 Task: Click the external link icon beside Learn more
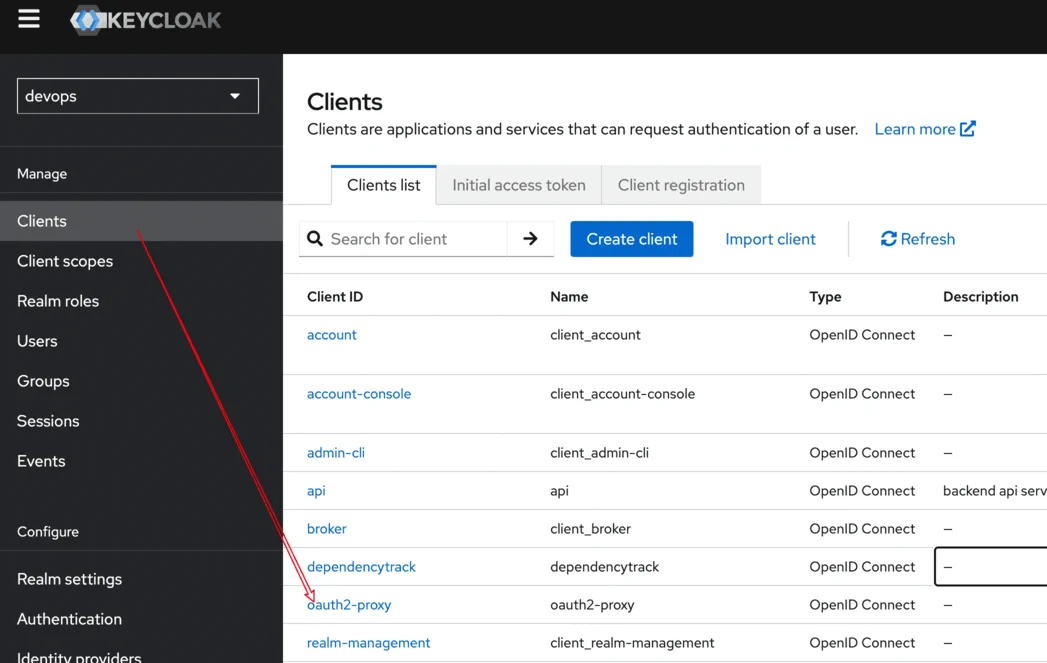click(967, 128)
